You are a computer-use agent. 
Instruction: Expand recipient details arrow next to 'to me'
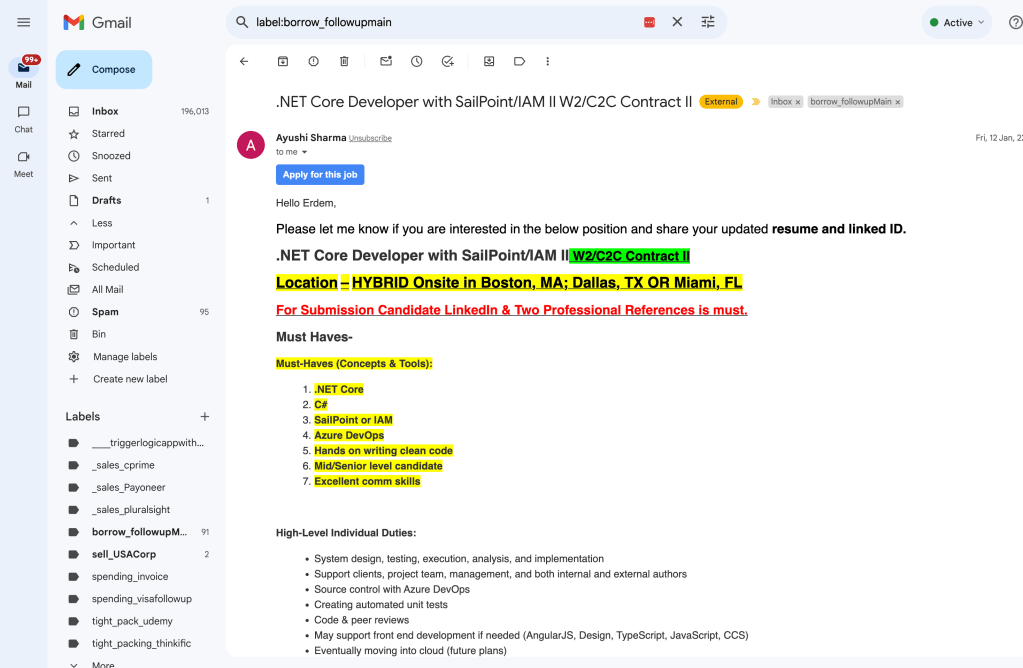coord(304,152)
